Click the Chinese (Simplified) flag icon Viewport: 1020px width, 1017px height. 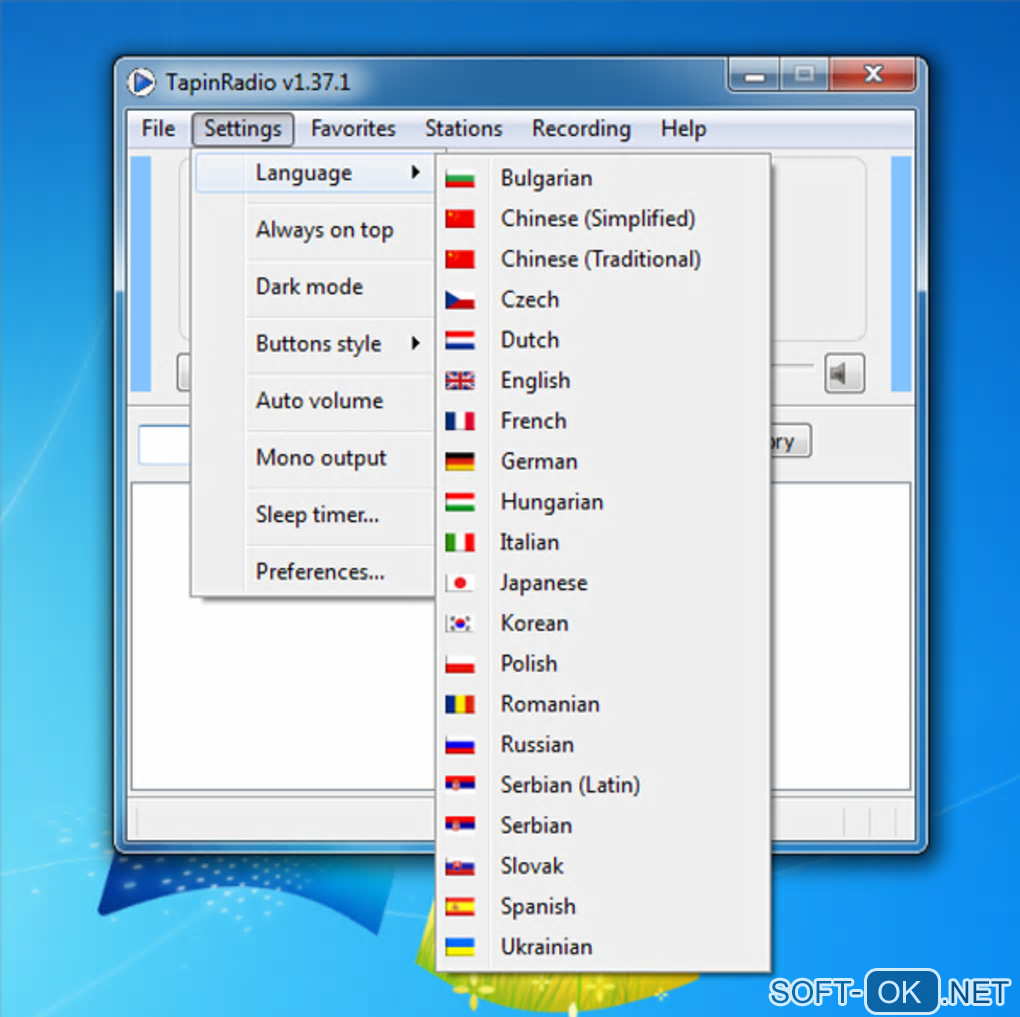click(x=460, y=219)
